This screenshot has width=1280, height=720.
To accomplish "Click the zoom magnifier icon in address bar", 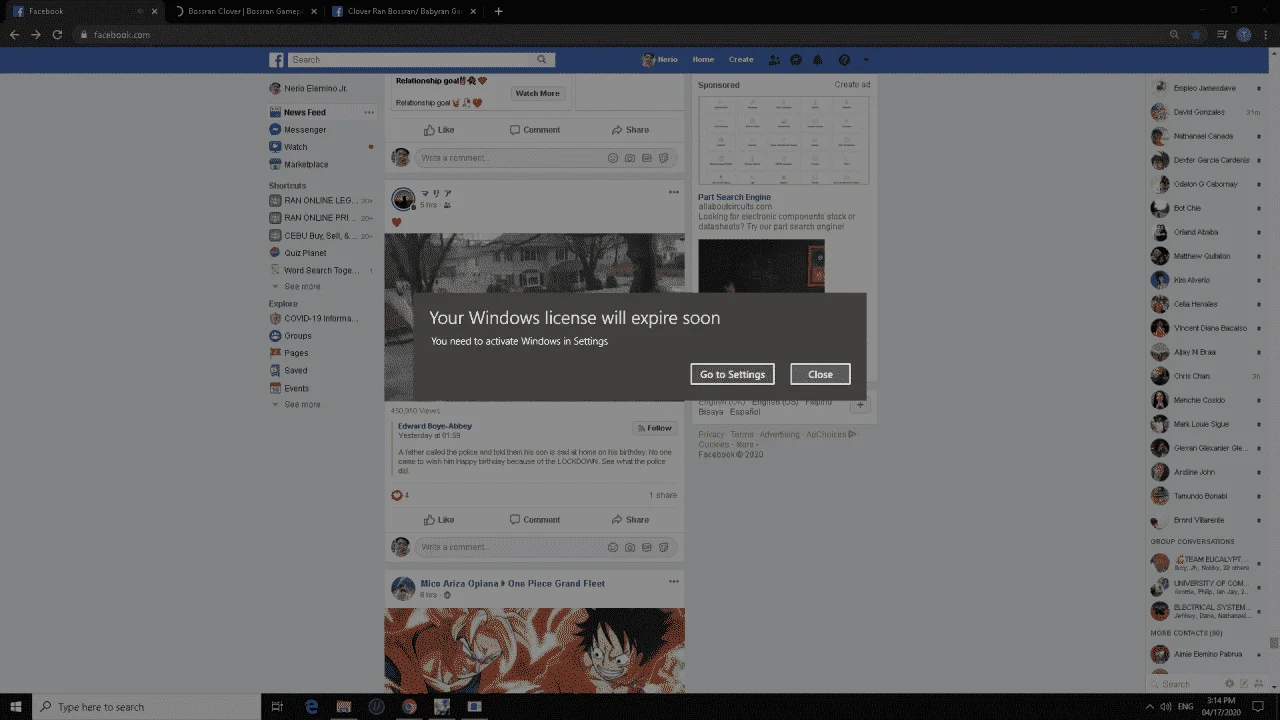I will click(x=1175, y=35).
